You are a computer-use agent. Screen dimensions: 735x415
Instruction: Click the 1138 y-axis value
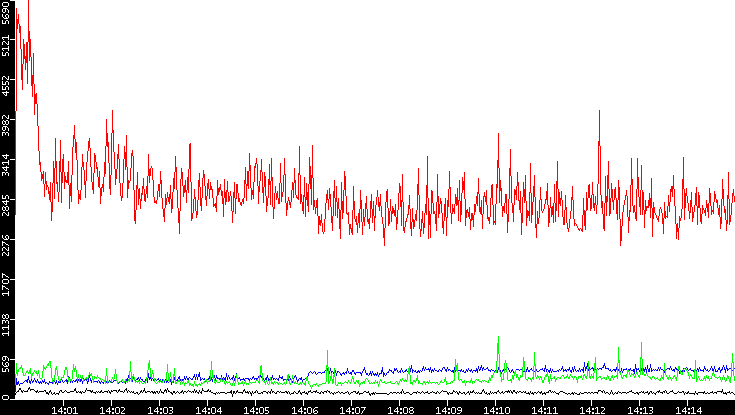(5, 326)
